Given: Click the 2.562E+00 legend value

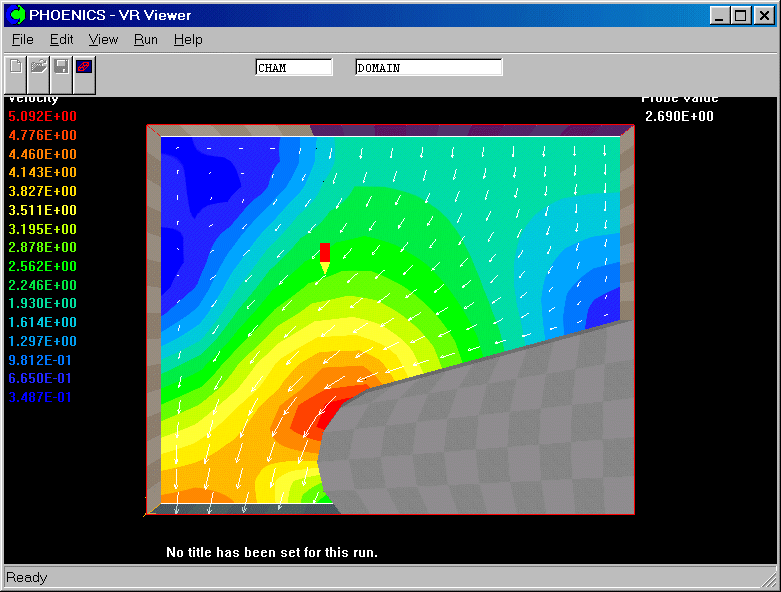Looking at the screenshot, I should coord(42,266).
